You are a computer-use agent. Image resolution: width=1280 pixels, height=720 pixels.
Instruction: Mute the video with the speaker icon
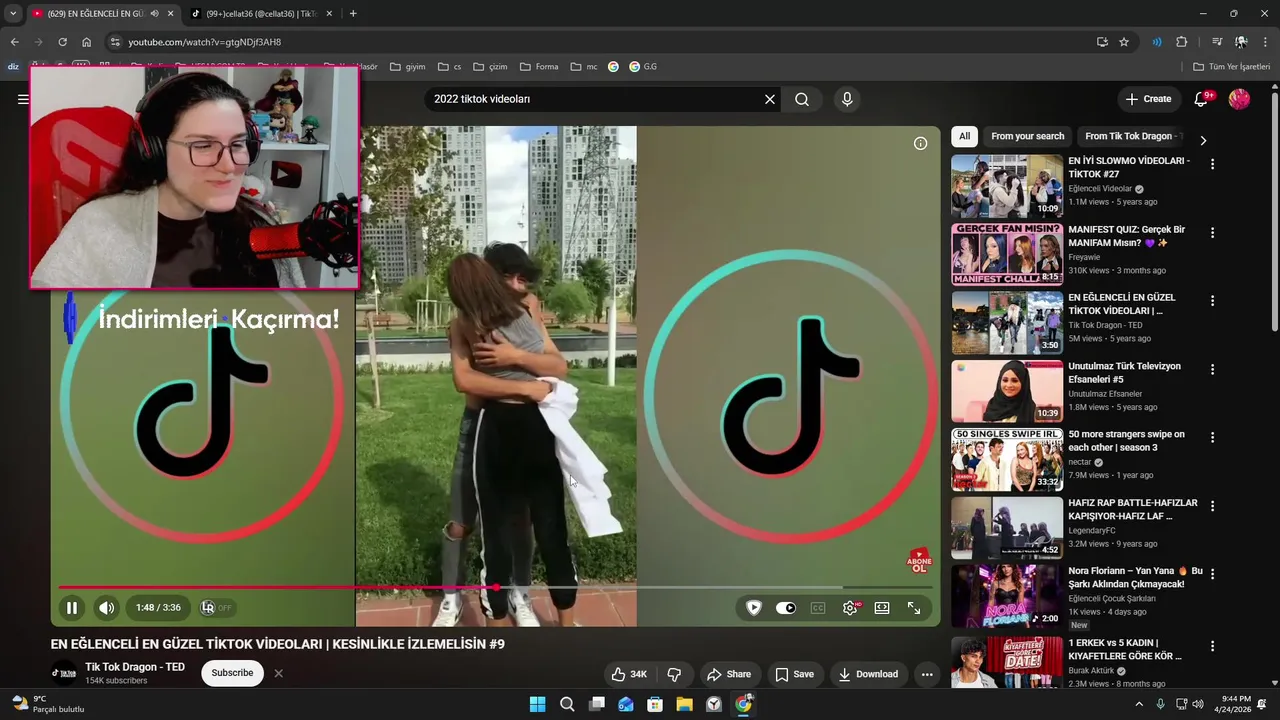pyautogui.click(x=107, y=607)
